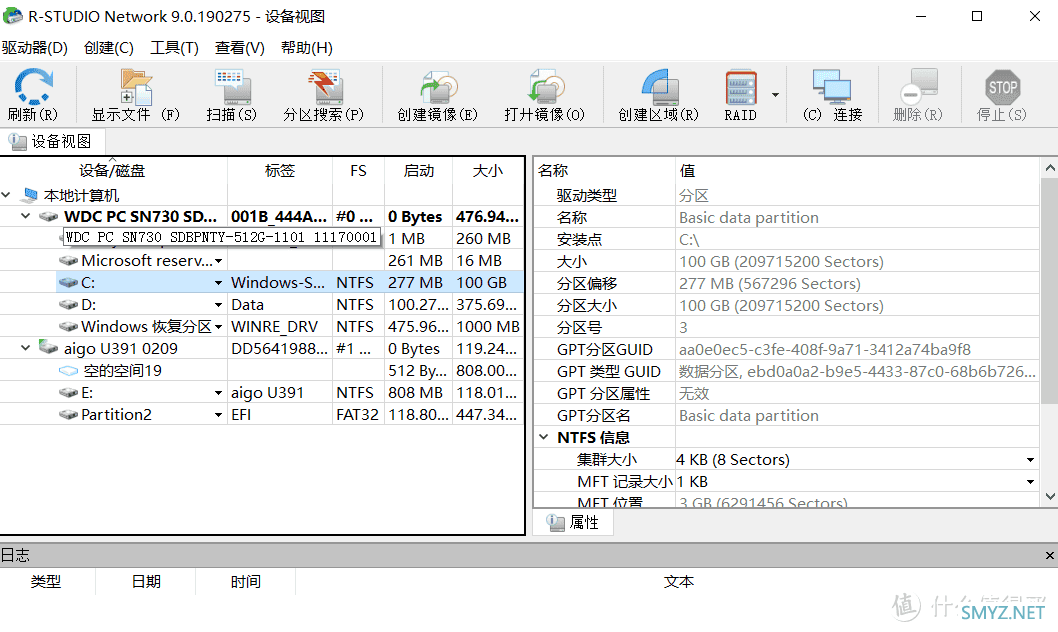
Task: Click the aigo U391 USB drive icon
Action: pyautogui.click(x=48, y=348)
